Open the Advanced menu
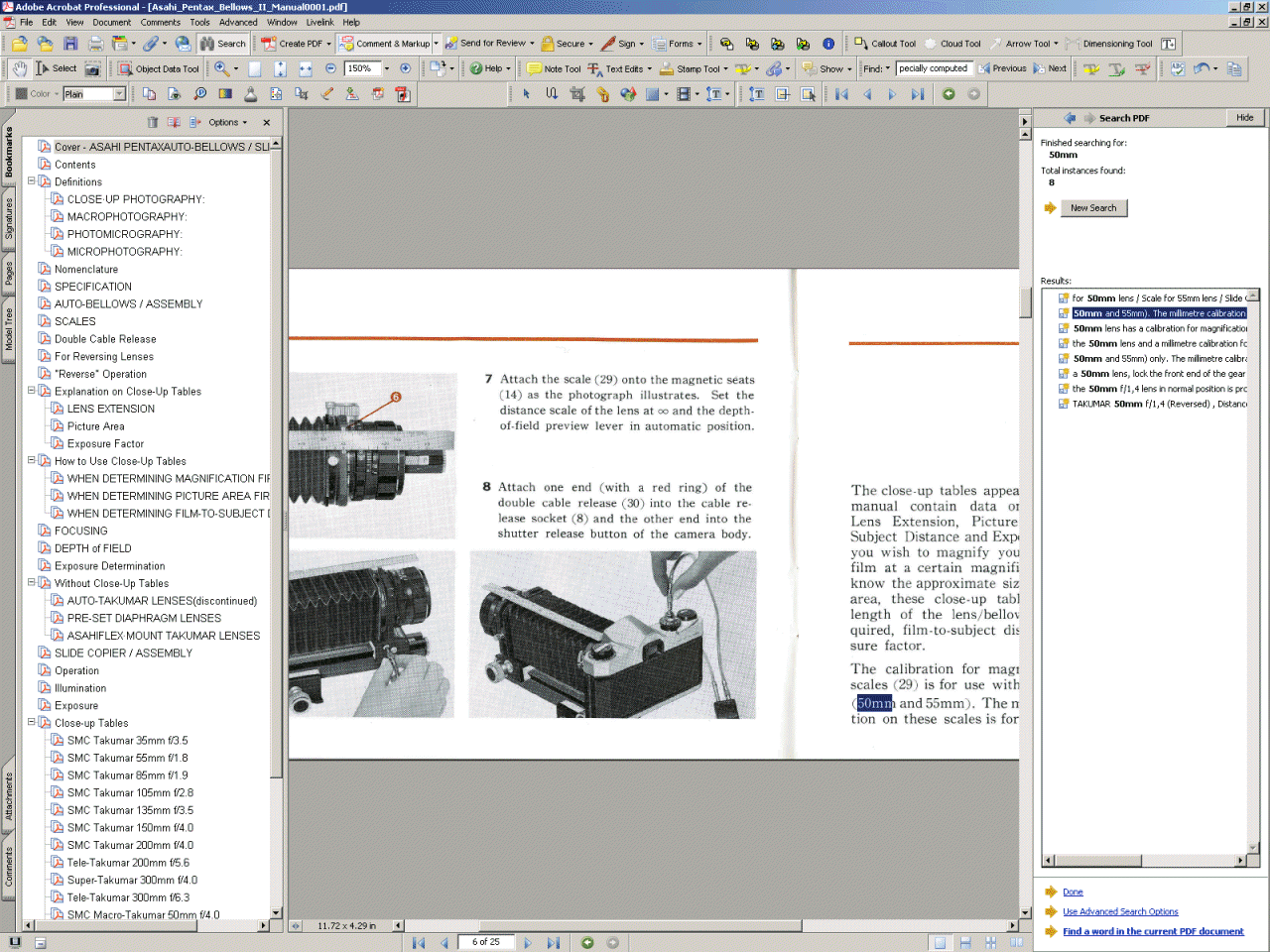Screen dimensions: 1270x952 (238, 22)
